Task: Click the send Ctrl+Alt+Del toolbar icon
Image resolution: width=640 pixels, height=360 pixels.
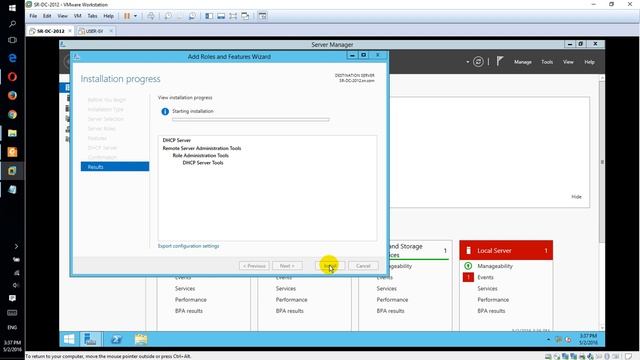Action: (x=151, y=16)
